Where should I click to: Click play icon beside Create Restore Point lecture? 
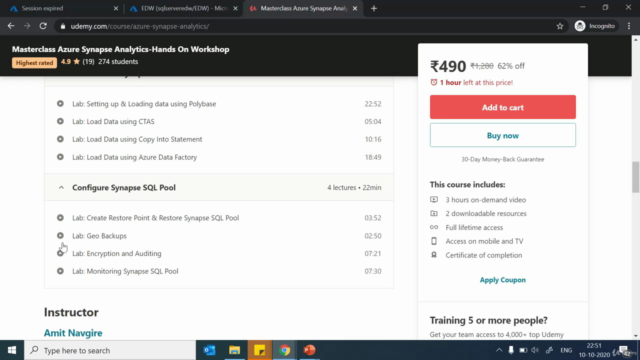(60, 218)
